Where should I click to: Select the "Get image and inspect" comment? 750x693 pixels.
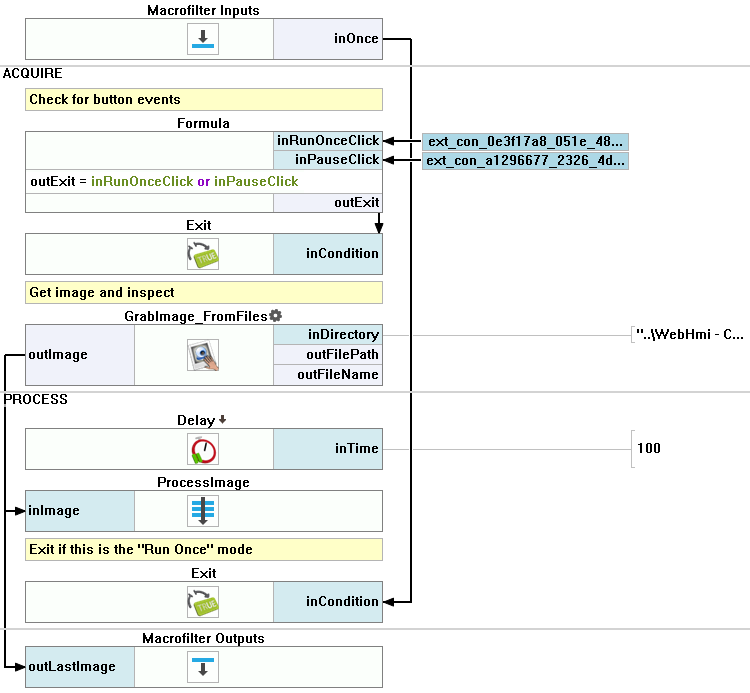pyautogui.click(x=204, y=292)
